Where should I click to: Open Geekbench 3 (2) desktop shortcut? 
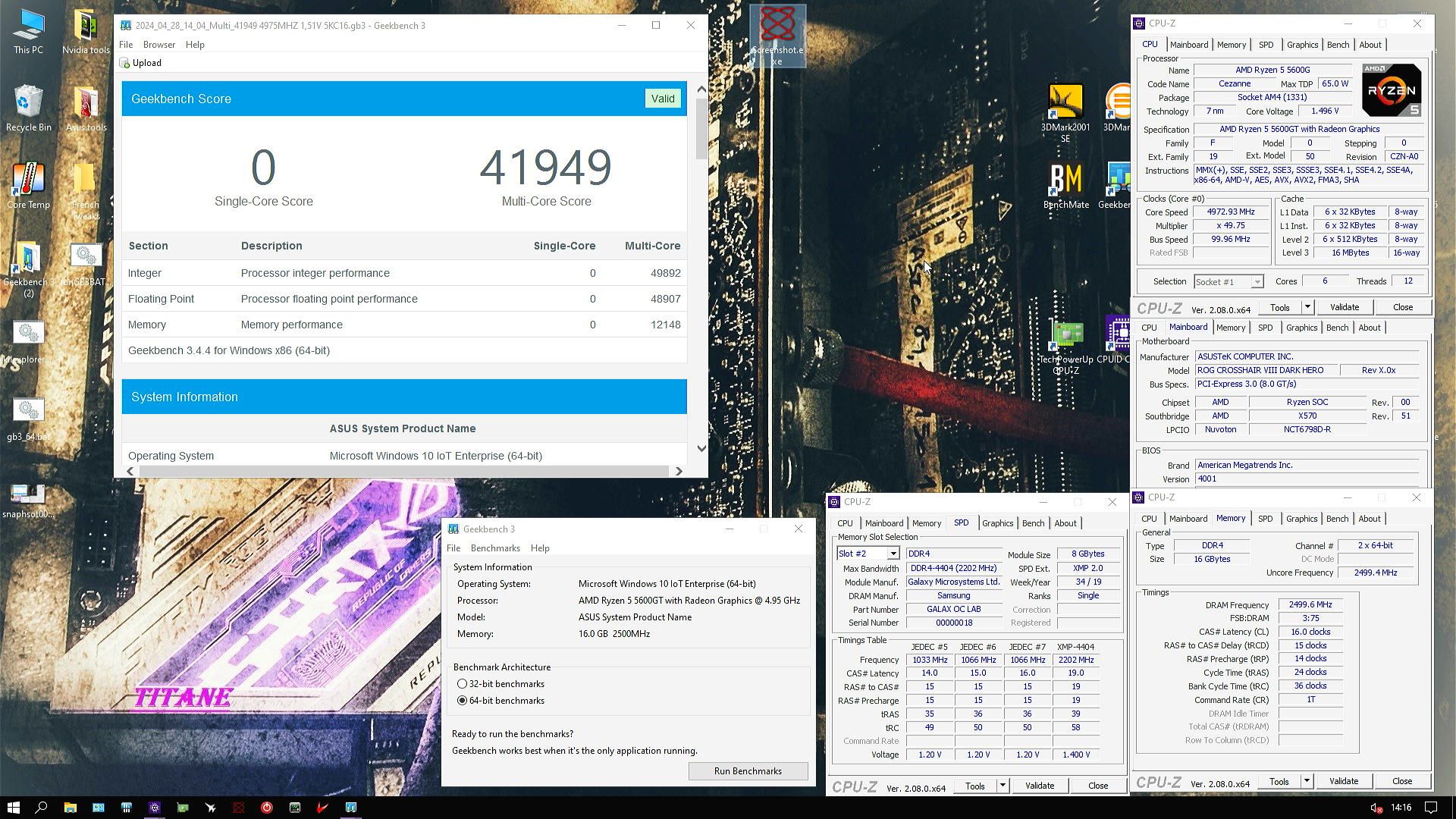click(28, 270)
